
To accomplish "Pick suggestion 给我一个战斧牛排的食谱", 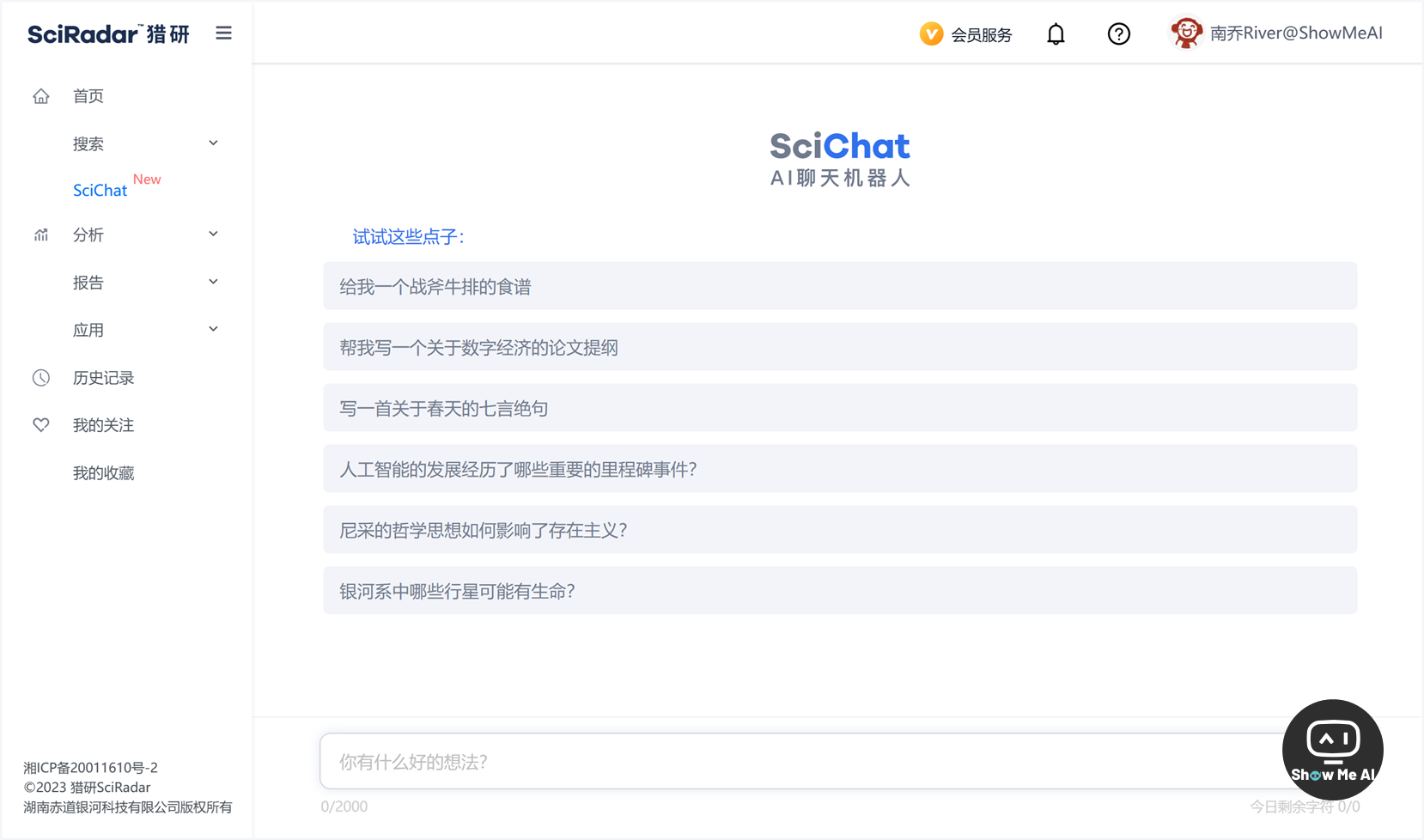I will point(840,286).
